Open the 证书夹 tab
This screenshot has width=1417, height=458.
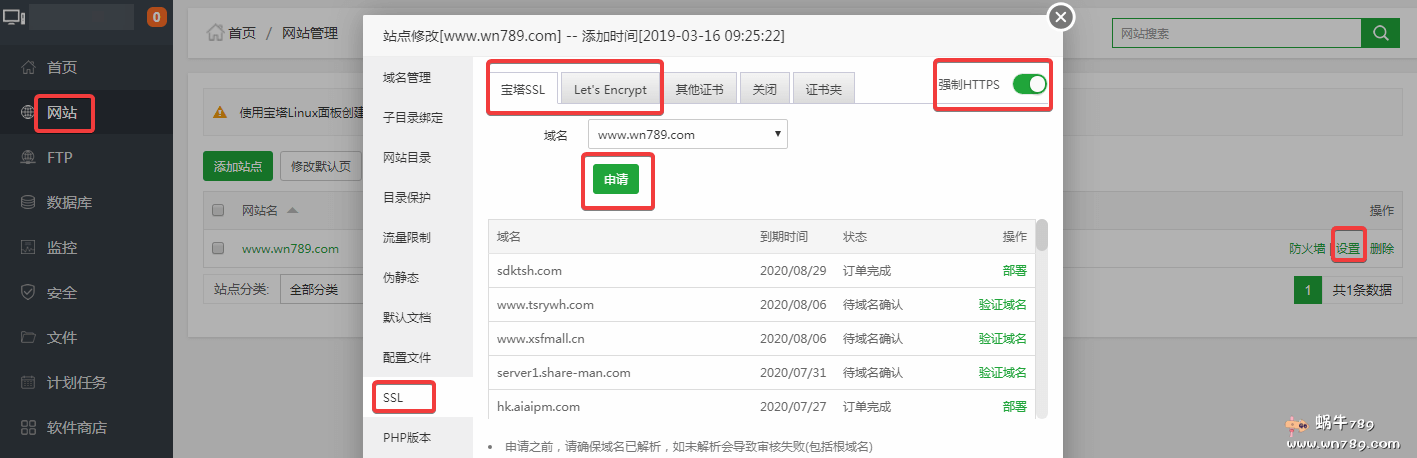point(824,89)
